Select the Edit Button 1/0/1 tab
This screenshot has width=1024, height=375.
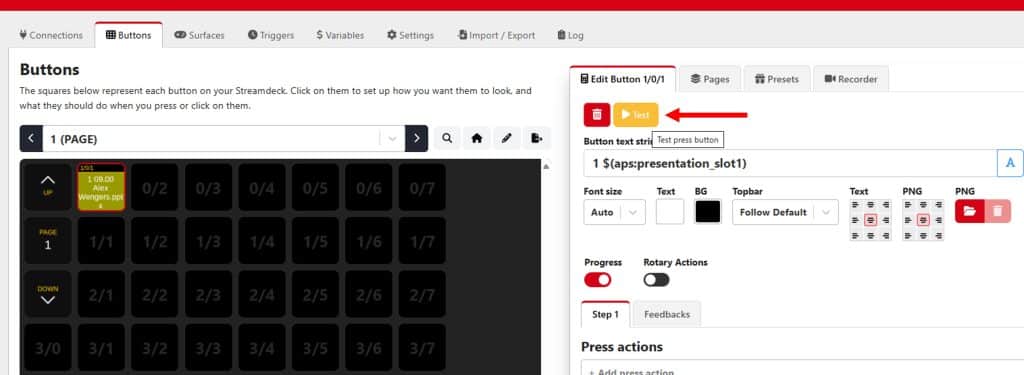coord(622,79)
